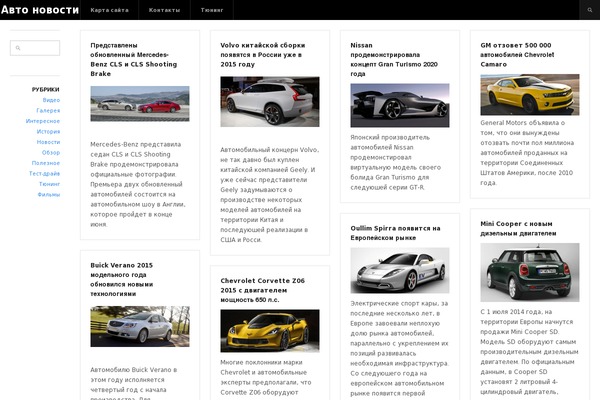
Task: Open the Контакты menu item
Action: (x=164, y=10)
